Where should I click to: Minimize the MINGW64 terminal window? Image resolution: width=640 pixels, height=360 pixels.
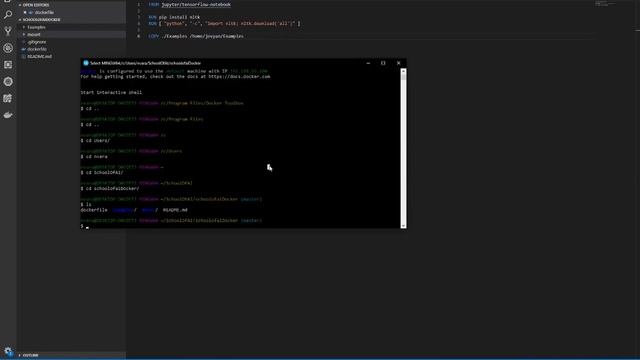point(368,63)
